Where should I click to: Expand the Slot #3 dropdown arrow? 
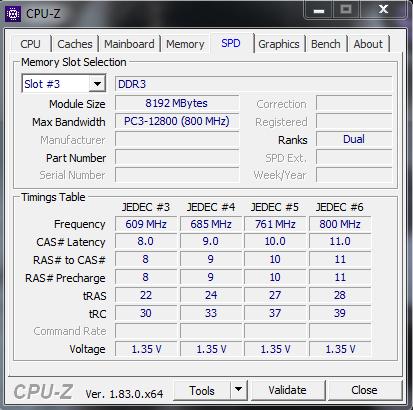tap(97, 84)
